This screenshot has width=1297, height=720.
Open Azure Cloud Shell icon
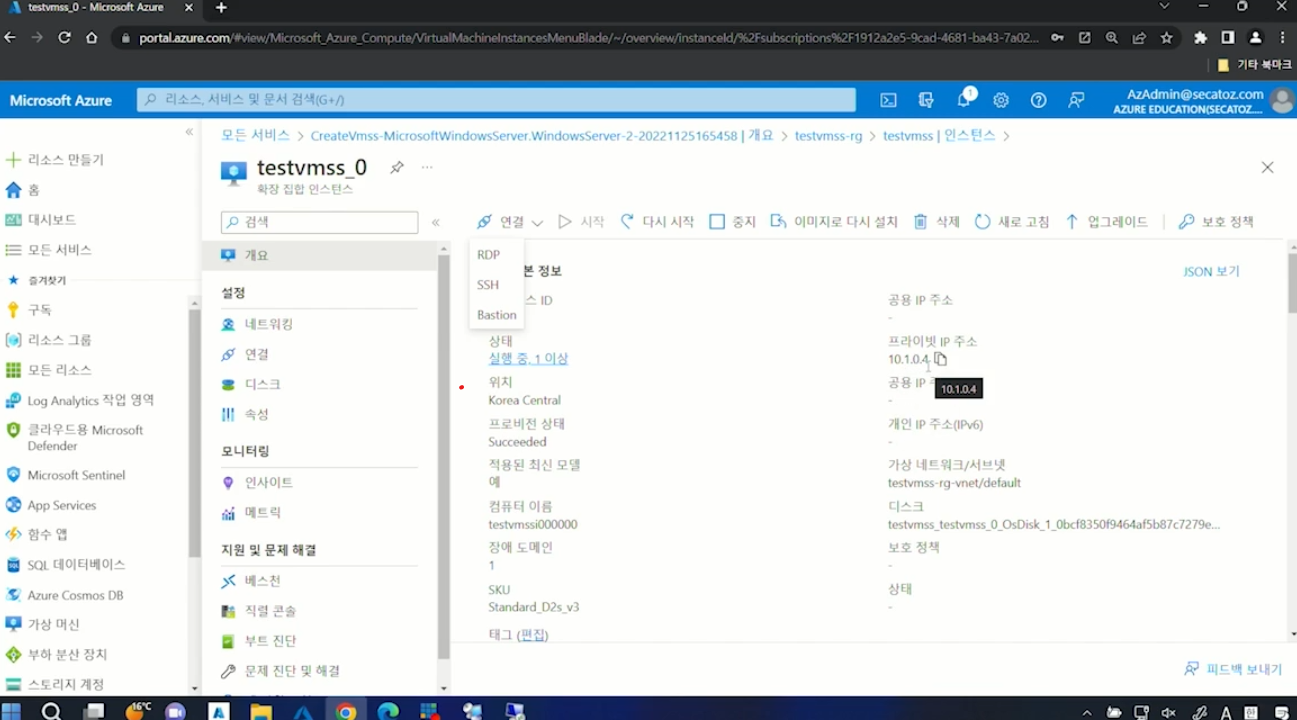(888, 100)
